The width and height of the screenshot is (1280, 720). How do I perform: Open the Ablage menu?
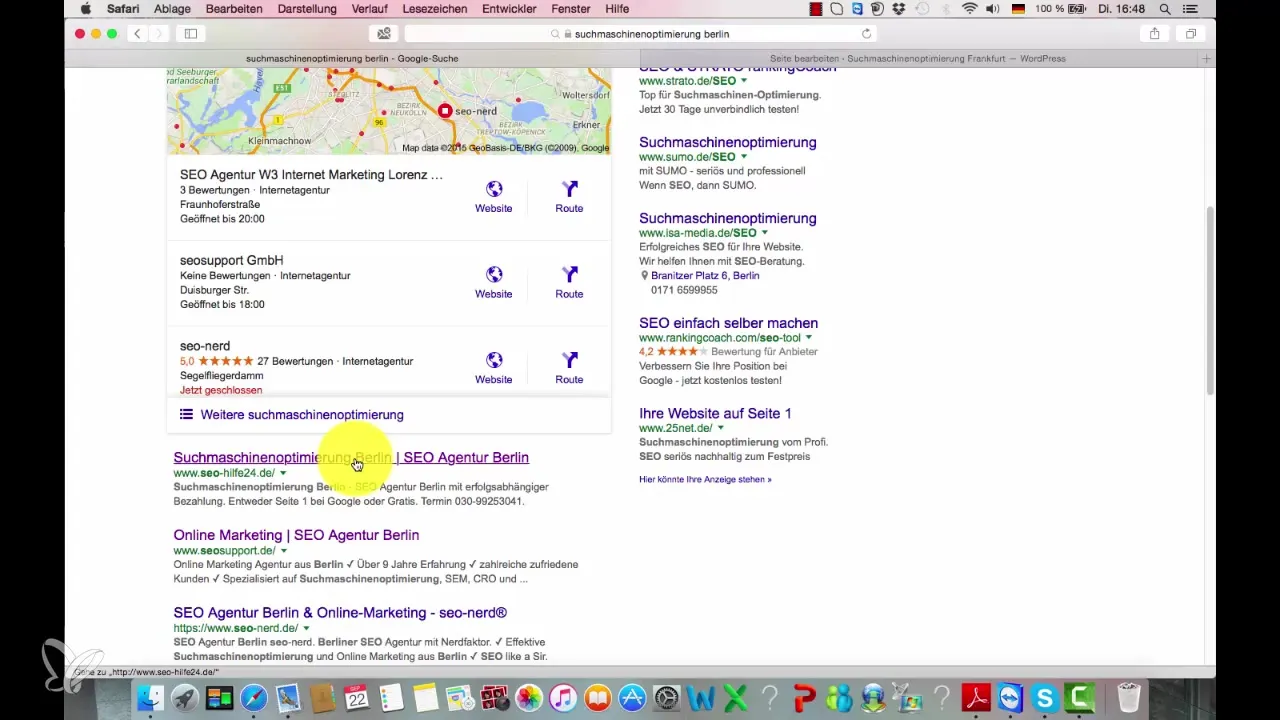pos(172,9)
